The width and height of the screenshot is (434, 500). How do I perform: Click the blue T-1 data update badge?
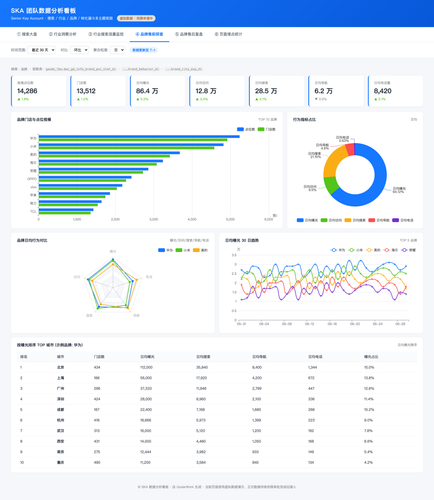point(144,50)
